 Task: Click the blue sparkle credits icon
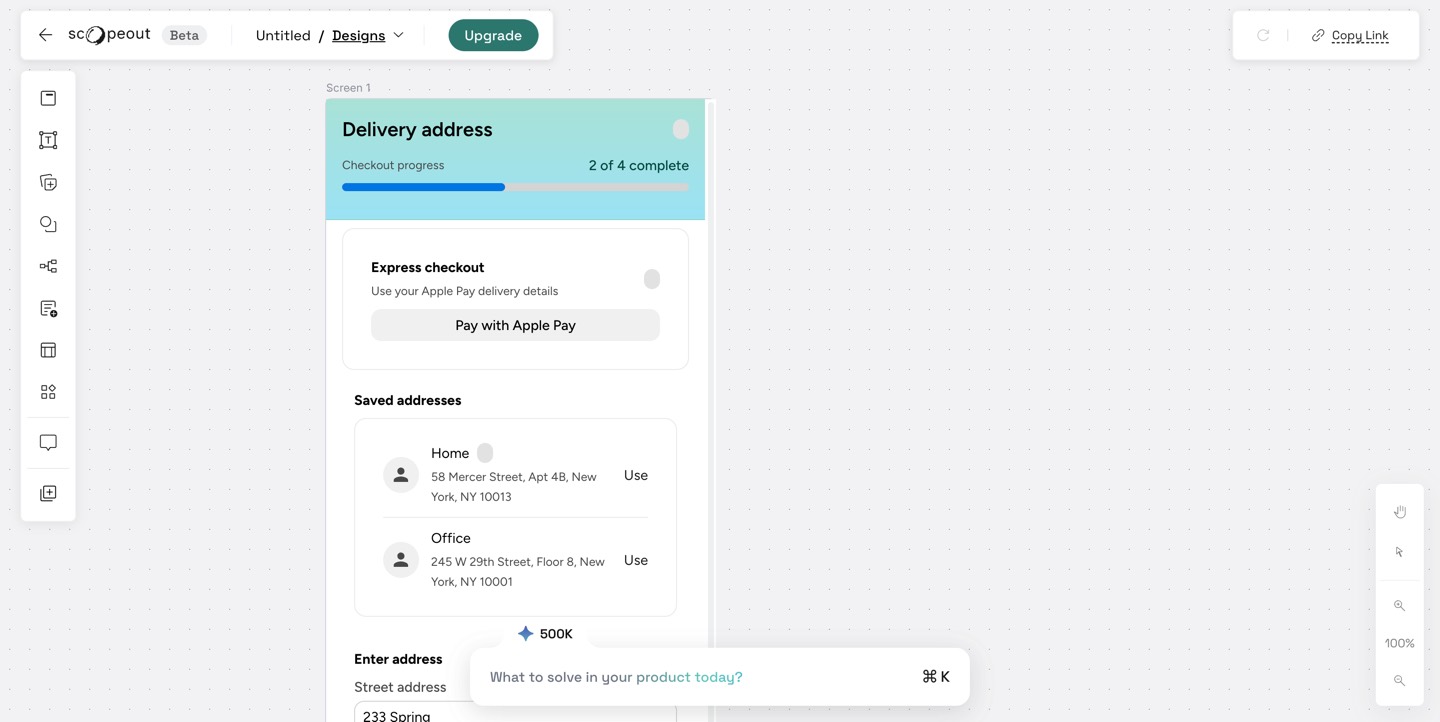(526, 634)
